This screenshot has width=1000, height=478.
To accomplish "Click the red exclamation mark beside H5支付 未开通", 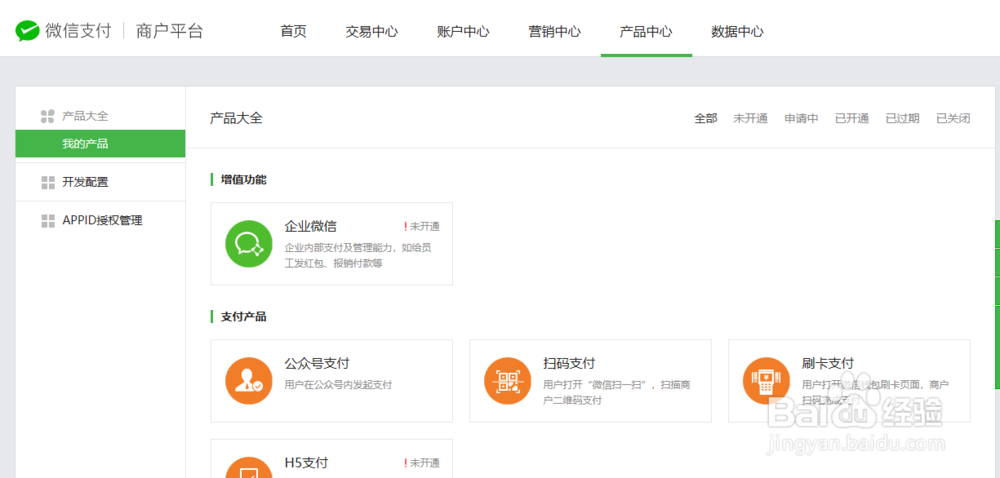I will tap(405, 463).
